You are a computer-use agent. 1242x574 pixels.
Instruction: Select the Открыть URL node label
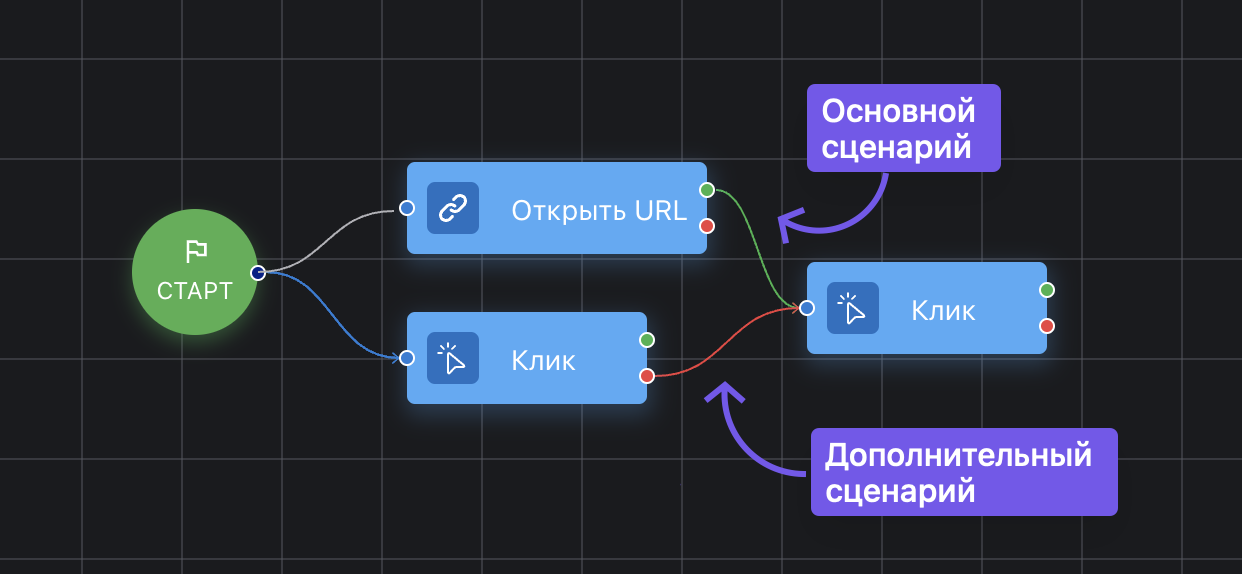point(598,210)
